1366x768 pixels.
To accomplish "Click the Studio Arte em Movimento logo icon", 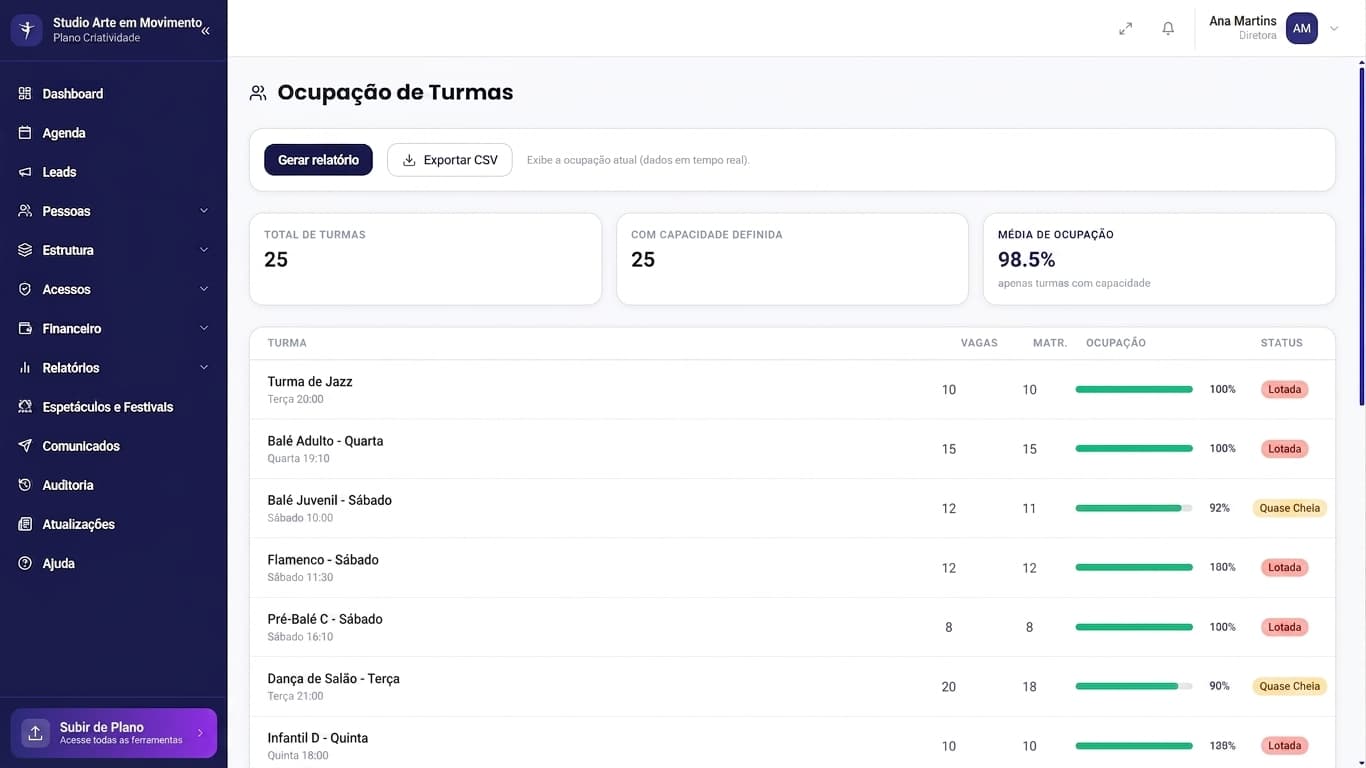I will (x=26, y=30).
